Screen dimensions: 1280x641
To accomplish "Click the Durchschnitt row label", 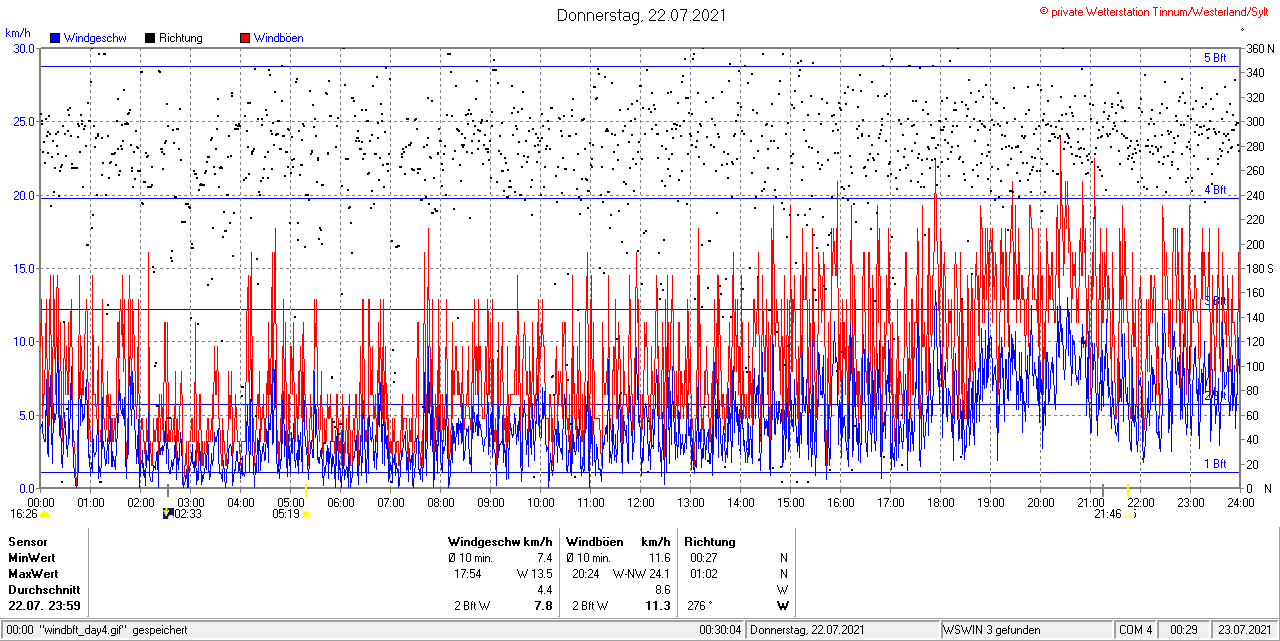I will tap(42, 590).
